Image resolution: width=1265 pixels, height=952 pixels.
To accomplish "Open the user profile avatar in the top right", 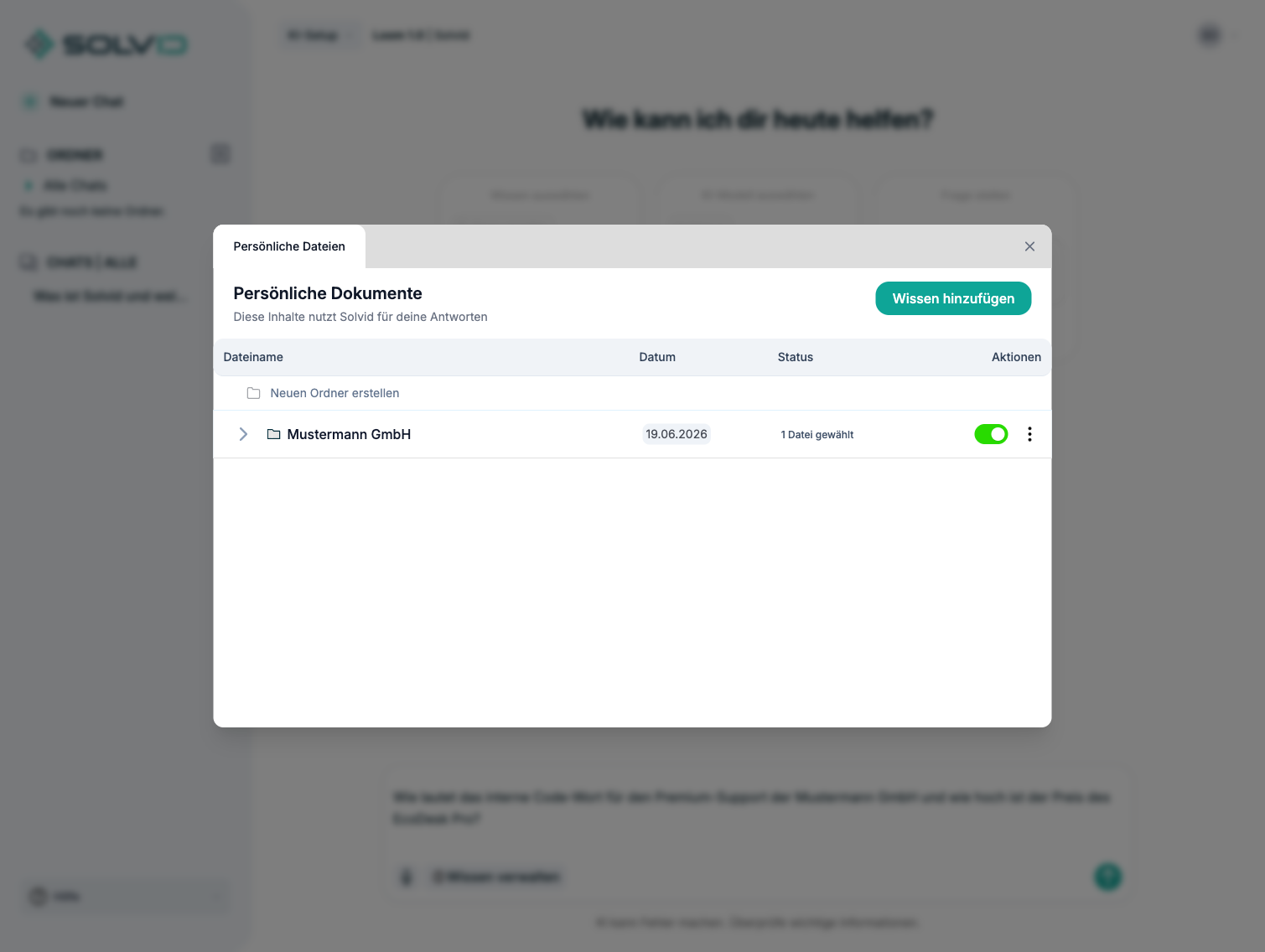I will pyautogui.click(x=1210, y=35).
